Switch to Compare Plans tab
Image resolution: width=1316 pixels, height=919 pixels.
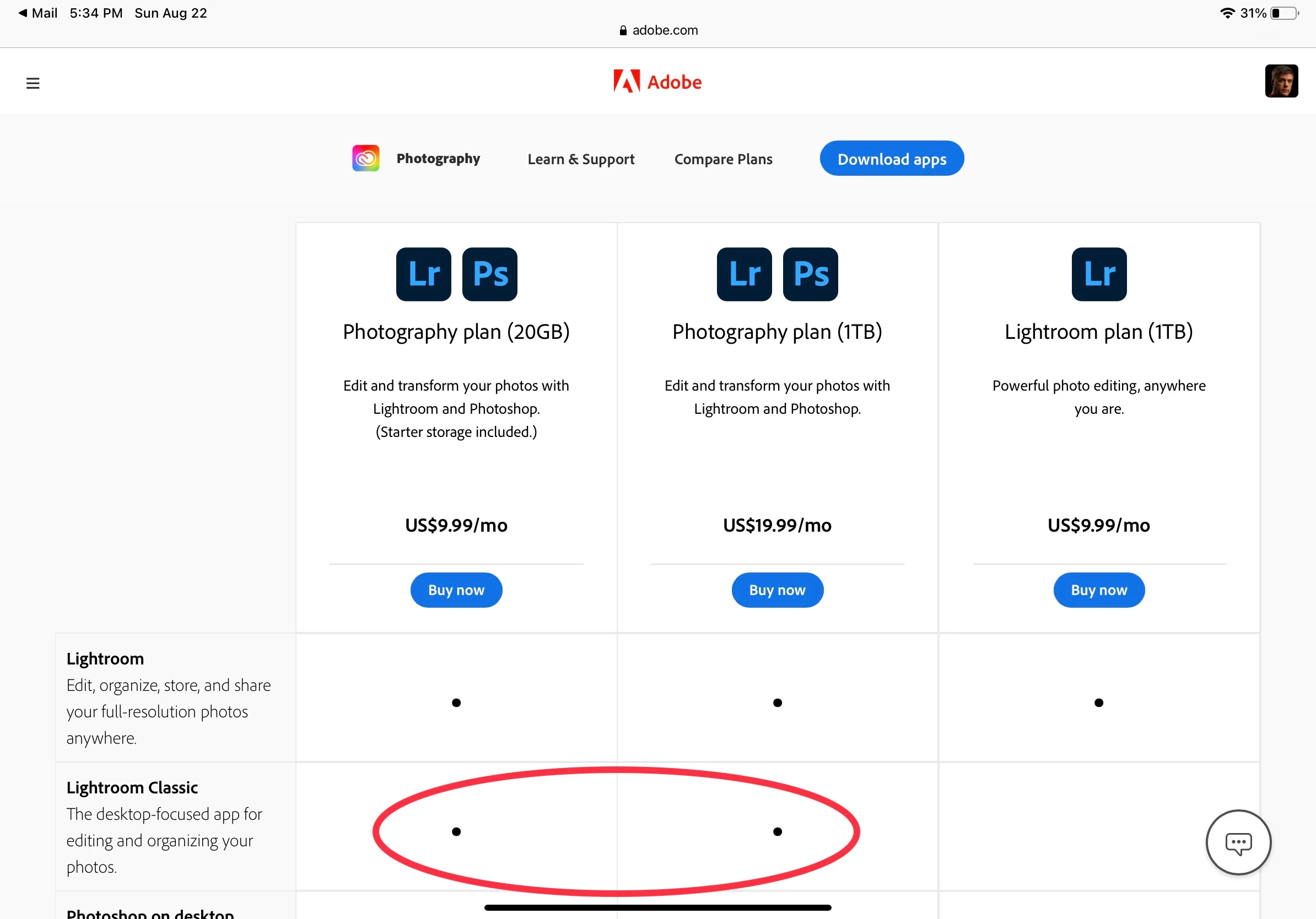(x=723, y=159)
